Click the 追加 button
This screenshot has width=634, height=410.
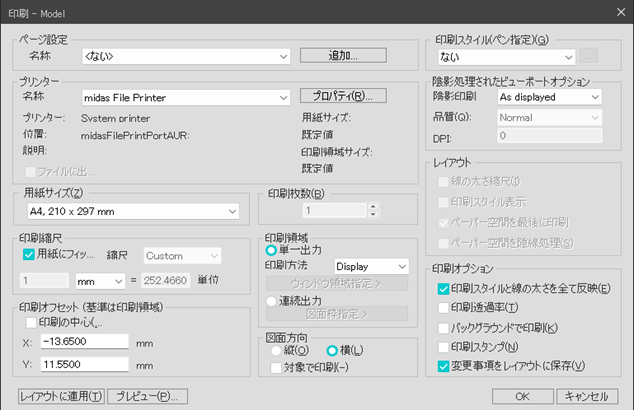[x=343, y=56]
